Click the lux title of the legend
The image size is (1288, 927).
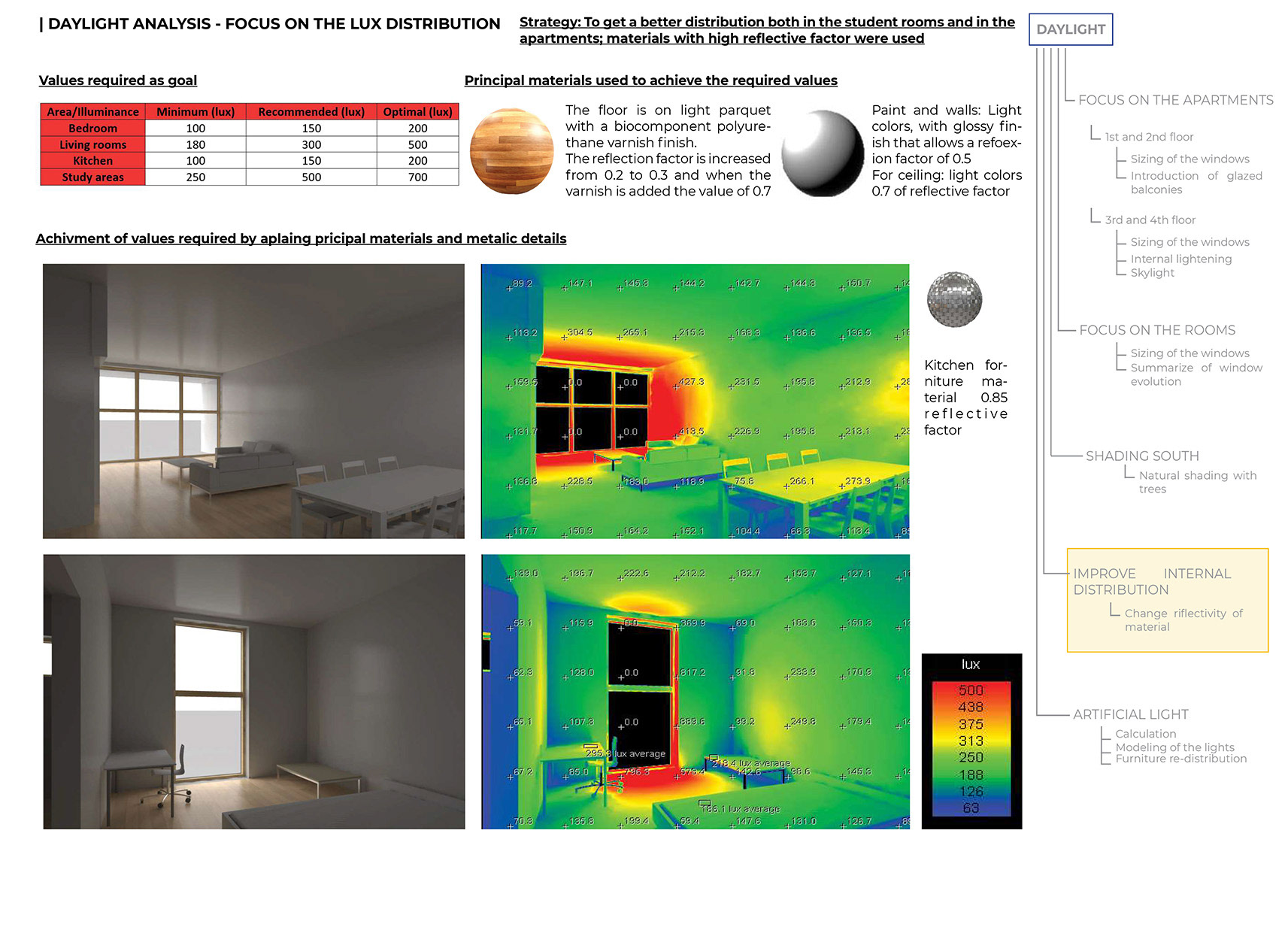[971, 665]
